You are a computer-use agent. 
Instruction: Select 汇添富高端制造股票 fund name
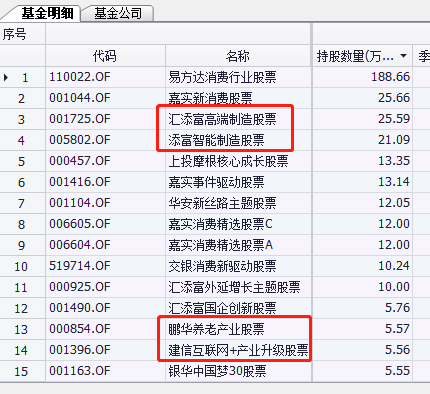(222, 119)
